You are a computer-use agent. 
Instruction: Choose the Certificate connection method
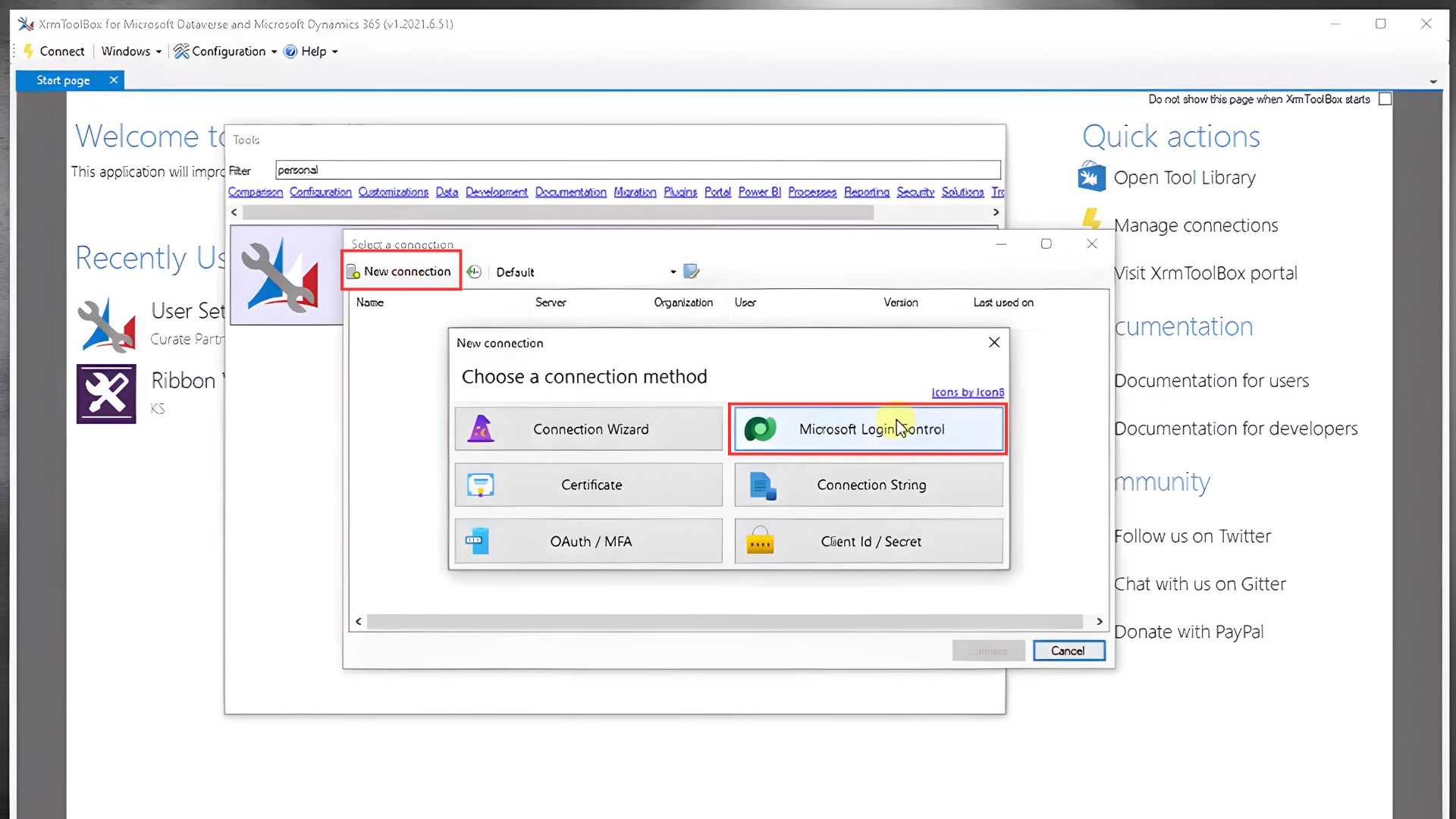[588, 485]
